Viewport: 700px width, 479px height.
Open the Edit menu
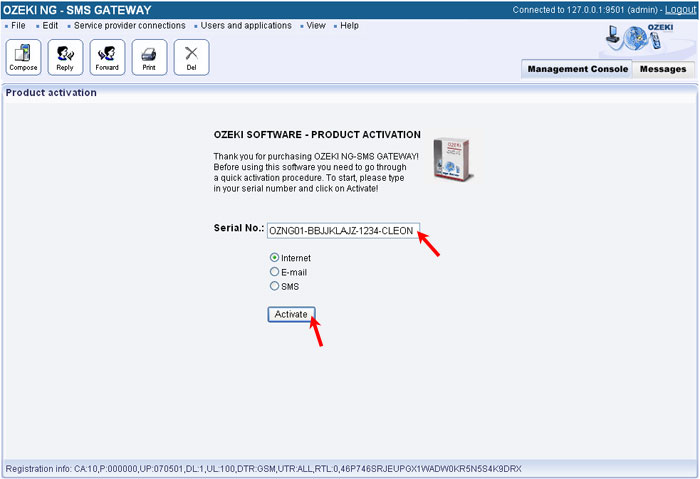(50, 25)
